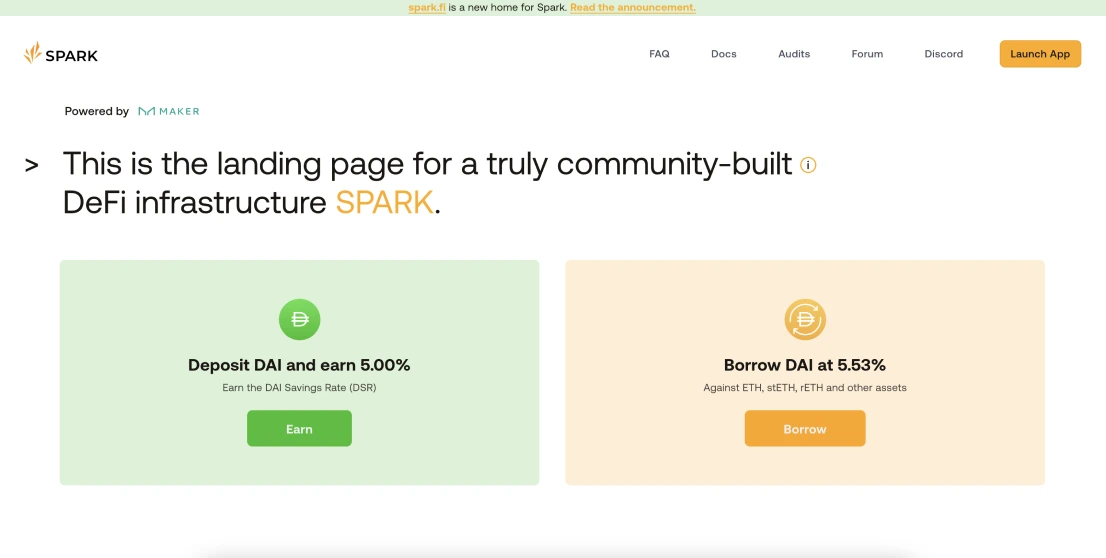Click the orange Borrow button

point(805,428)
